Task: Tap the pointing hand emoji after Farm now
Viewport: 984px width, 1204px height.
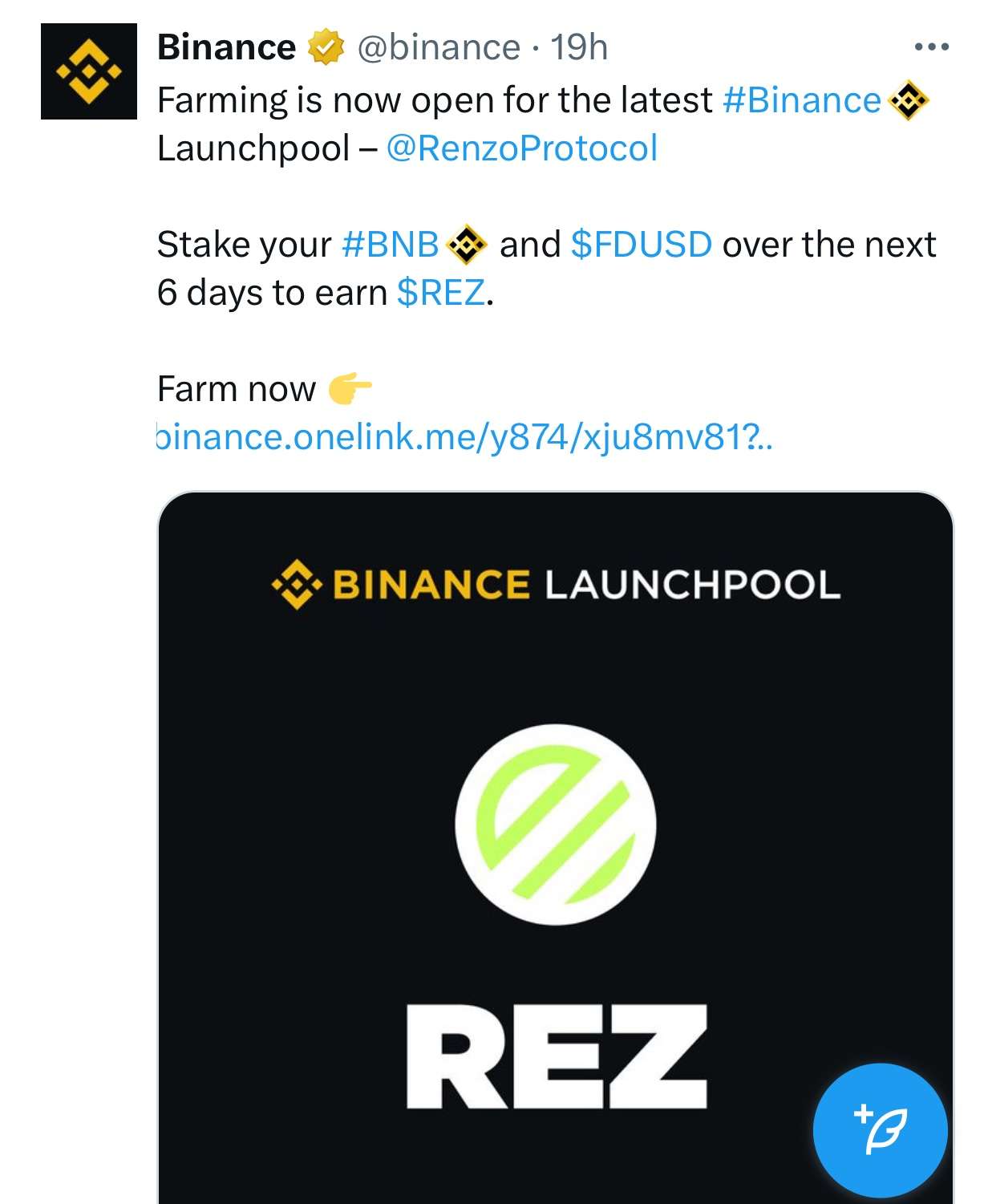Action: (350, 389)
